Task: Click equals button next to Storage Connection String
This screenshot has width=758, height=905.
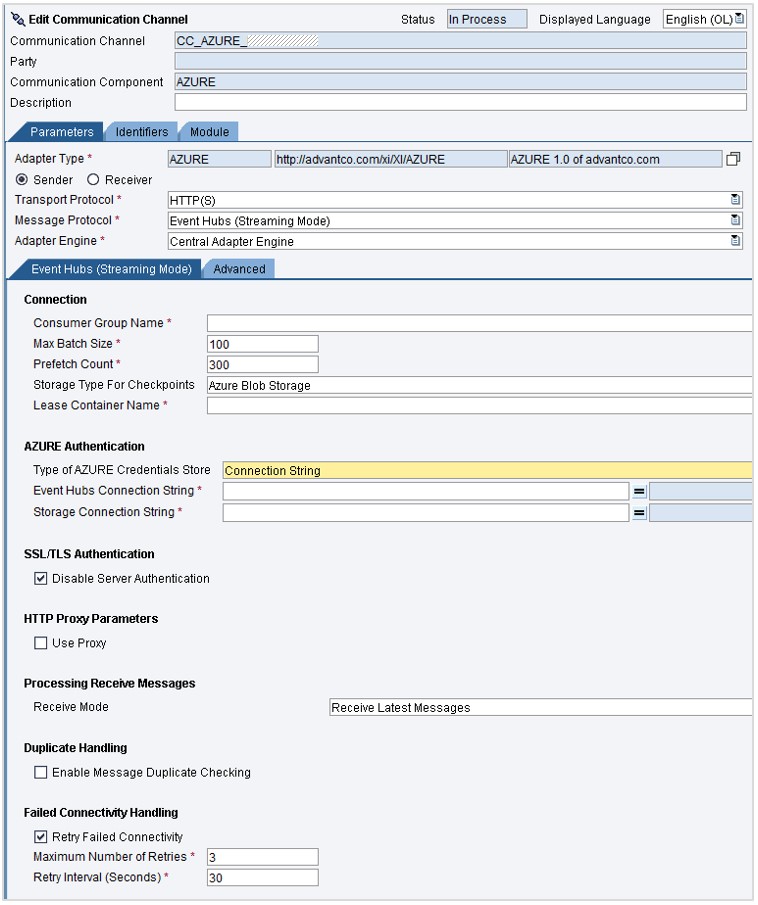Action: [x=639, y=513]
